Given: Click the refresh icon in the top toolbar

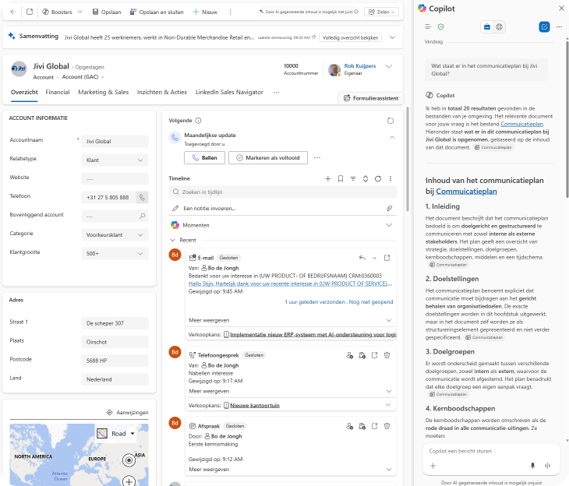Looking at the screenshot, I should pos(30,12).
